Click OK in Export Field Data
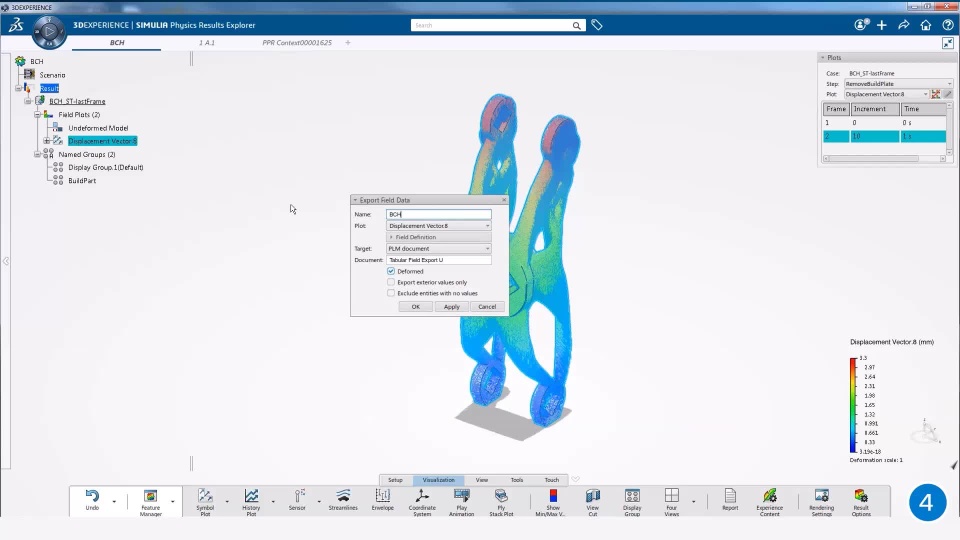The height and width of the screenshot is (540, 960). pos(416,307)
